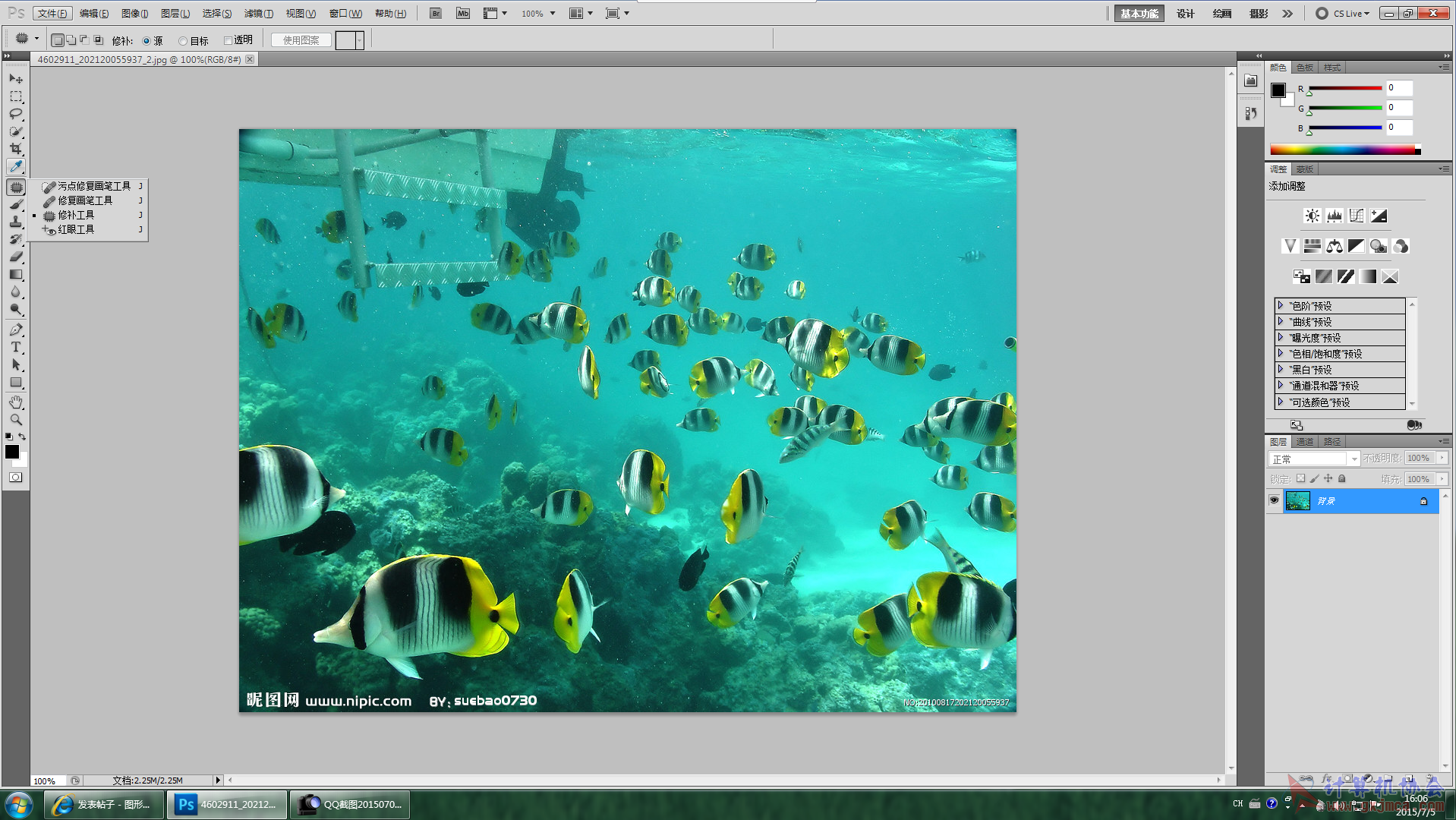Viewport: 1456px width, 820px height.
Task: Toggle lock image pixels brush icon
Action: tap(1314, 478)
